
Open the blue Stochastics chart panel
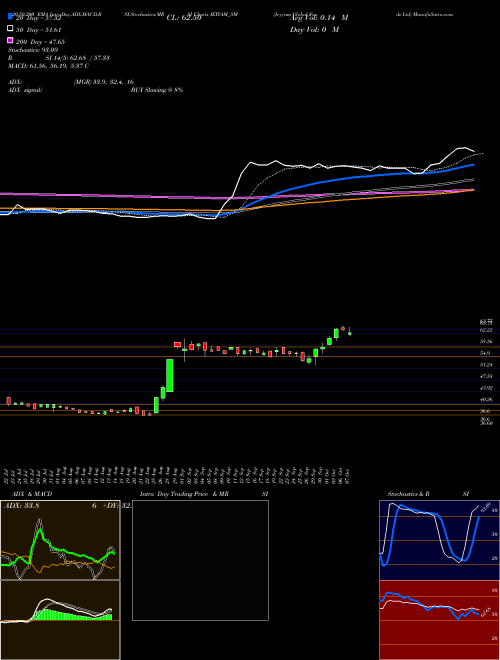coord(439,540)
